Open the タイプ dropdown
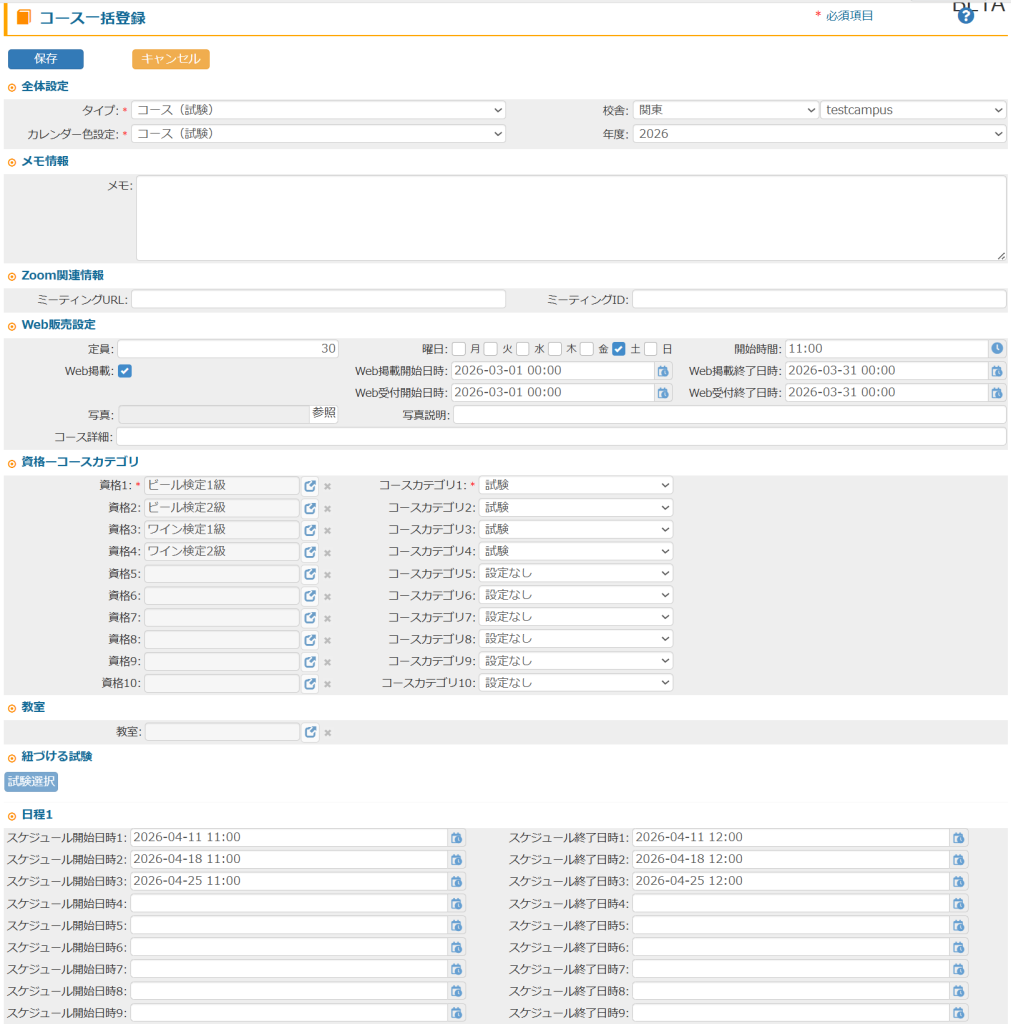Screen dimensions: 1011x1024 pos(318,110)
